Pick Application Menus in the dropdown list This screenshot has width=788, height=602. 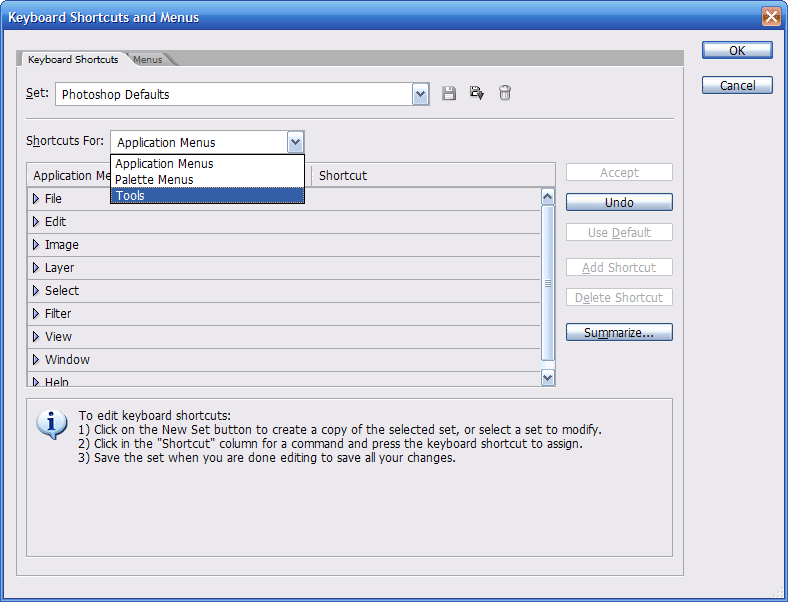[x=207, y=164]
